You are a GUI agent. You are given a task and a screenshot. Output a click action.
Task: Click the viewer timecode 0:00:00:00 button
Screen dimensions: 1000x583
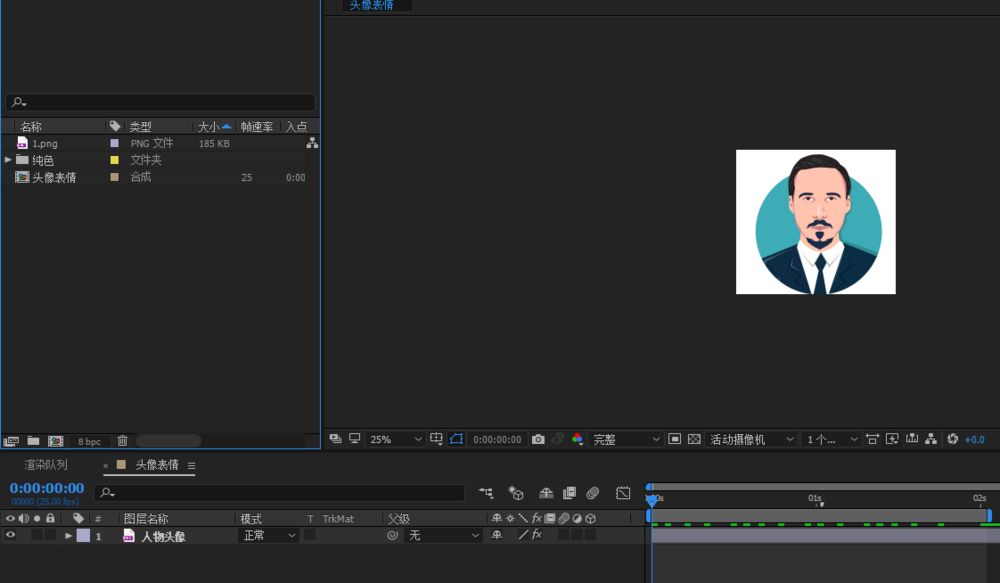point(497,439)
